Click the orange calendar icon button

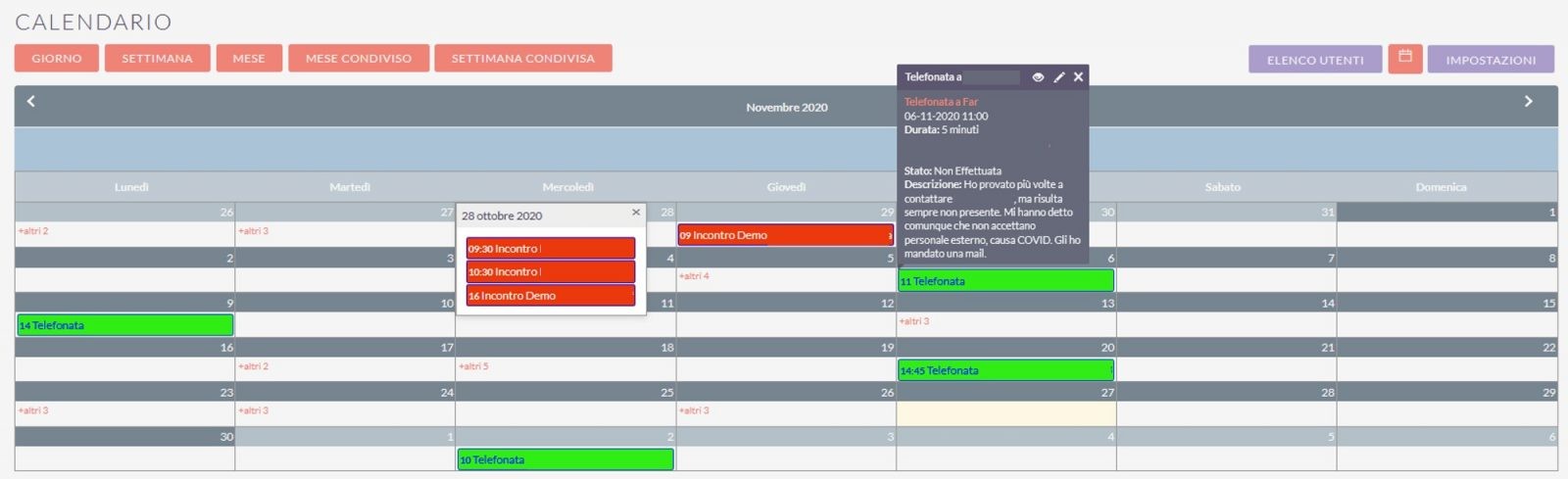(x=1404, y=57)
